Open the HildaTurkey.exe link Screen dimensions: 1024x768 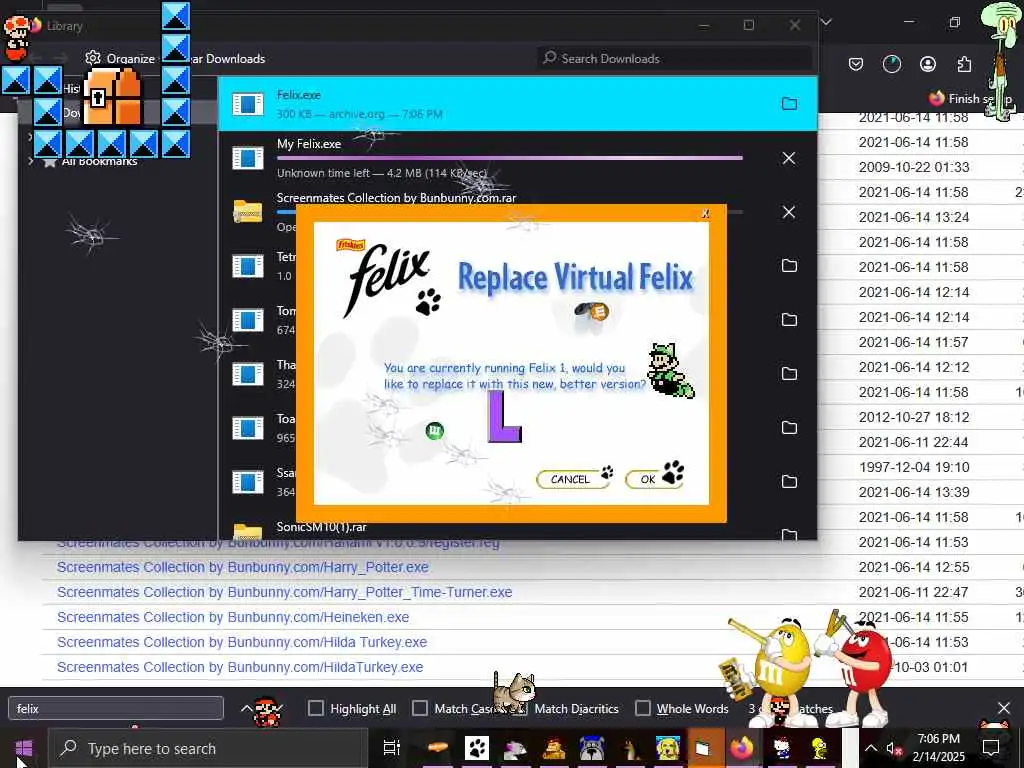tap(240, 667)
